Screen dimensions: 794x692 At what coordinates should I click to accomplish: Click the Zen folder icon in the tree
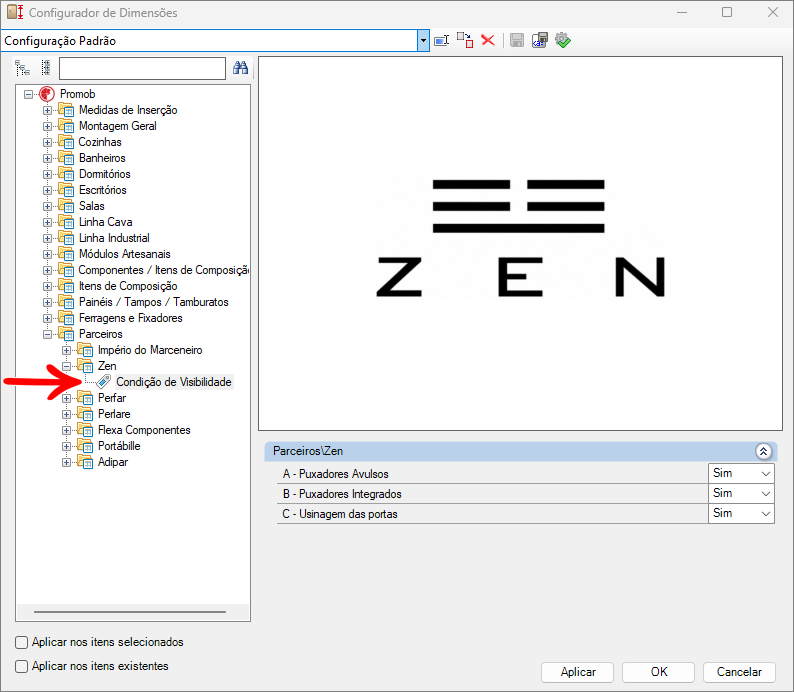pos(85,365)
